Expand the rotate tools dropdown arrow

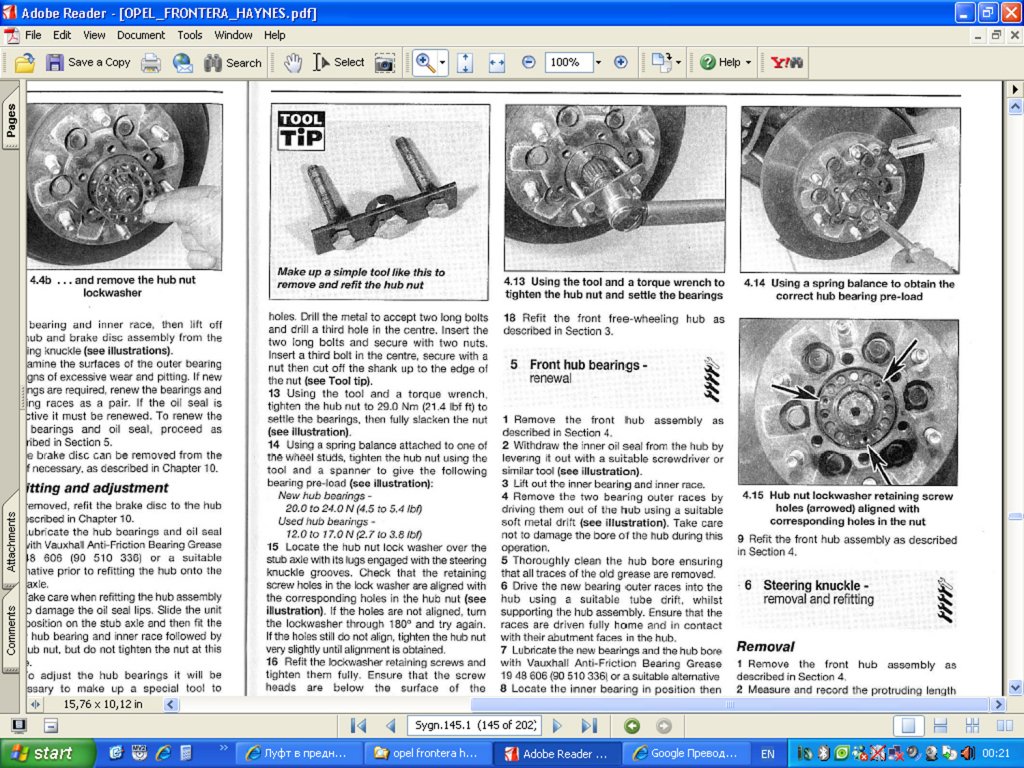point(679,63)
